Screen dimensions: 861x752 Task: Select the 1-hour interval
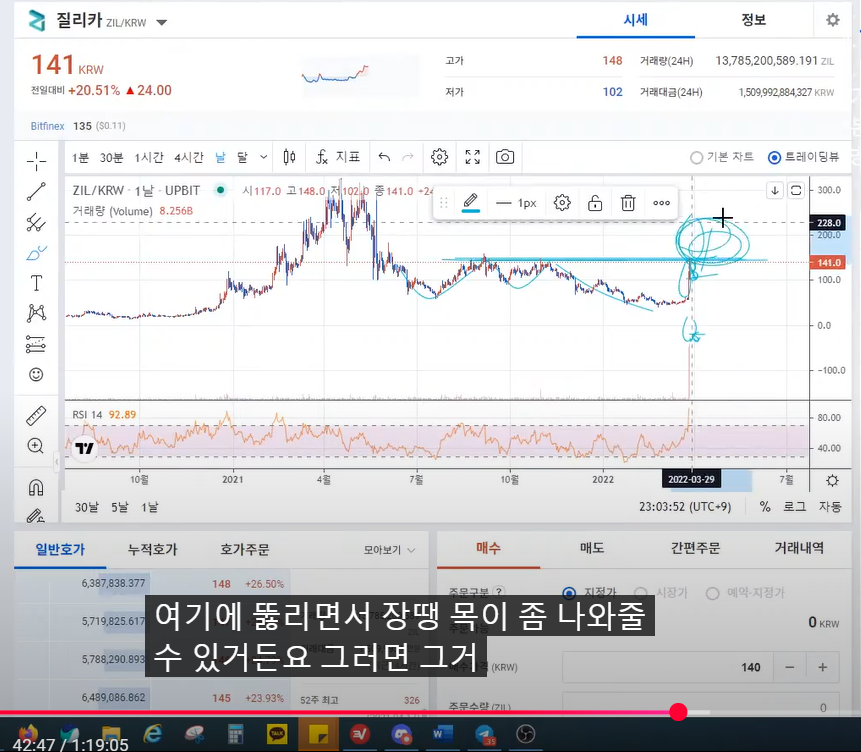click(149, 158)
